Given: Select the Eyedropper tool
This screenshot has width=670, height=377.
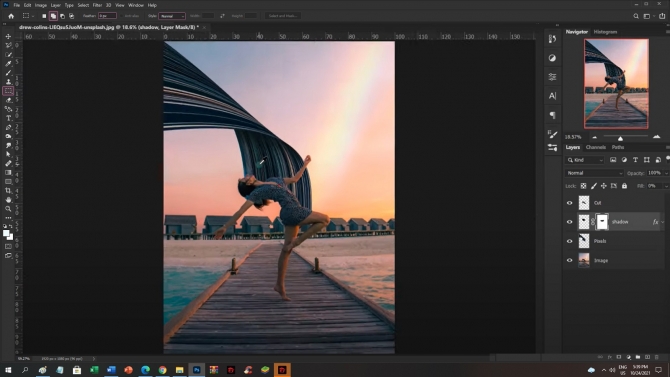Looking at the screenshot, I should 8,64.
